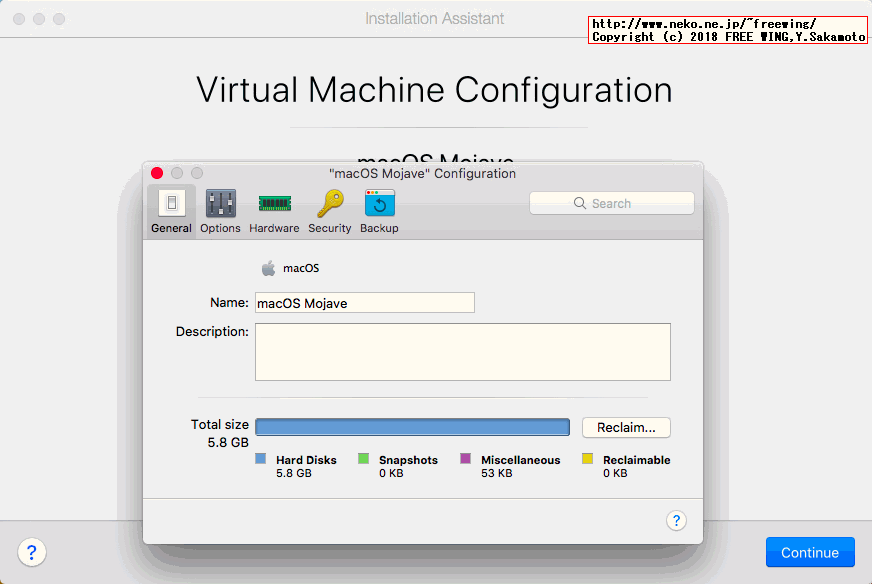Screen dimensions: 872x584
Task: Click the help icon in Installation Assistant
Action: (x=31, y=552)
